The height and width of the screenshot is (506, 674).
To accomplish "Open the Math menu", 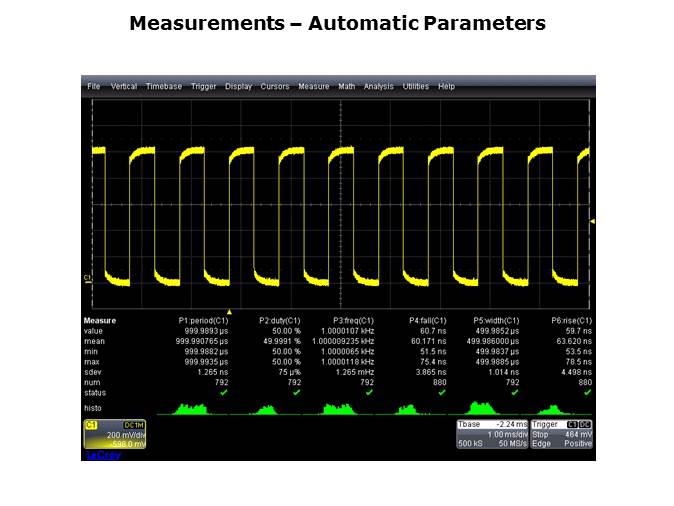I will coord(346,87).
